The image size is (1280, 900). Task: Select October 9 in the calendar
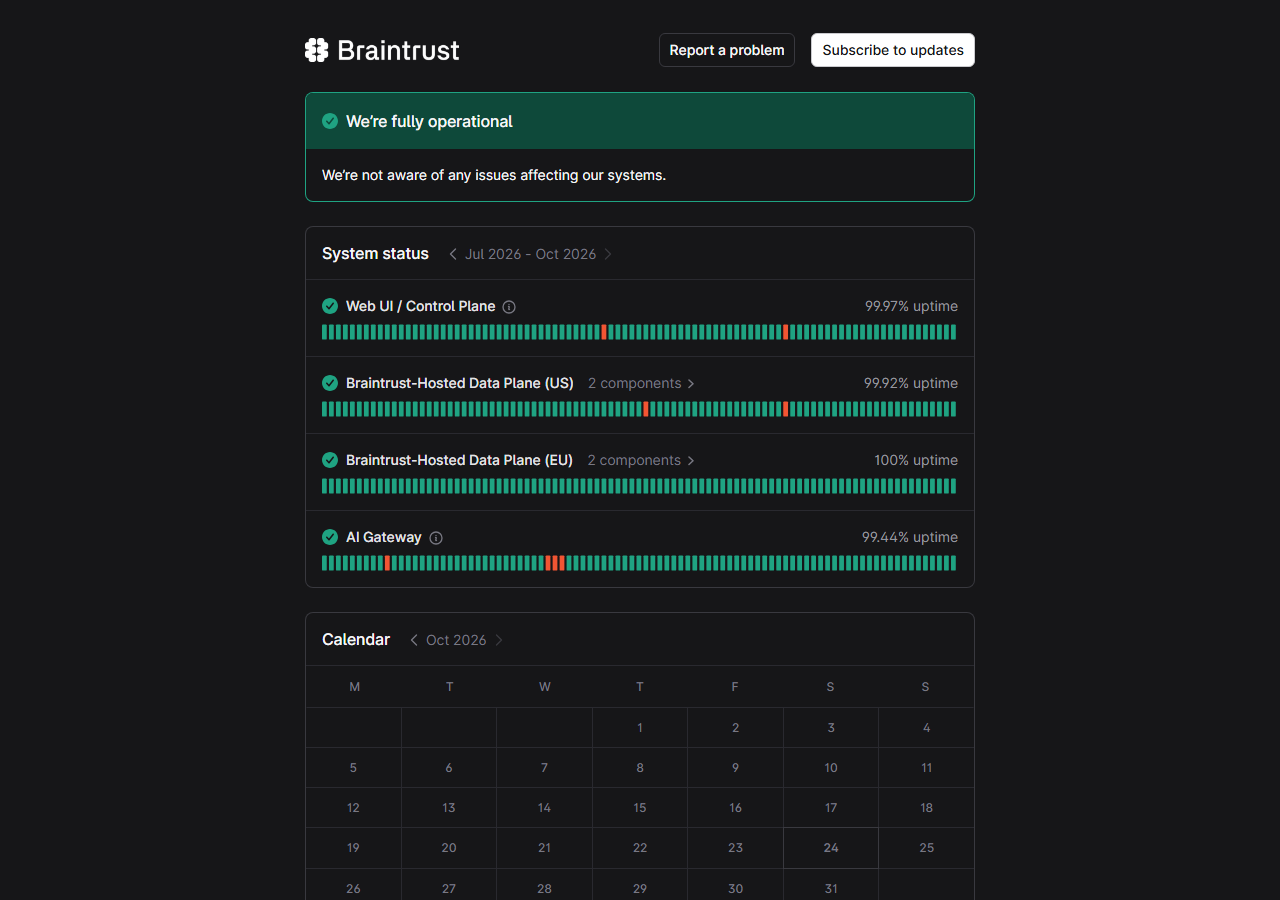coord(735,768)
